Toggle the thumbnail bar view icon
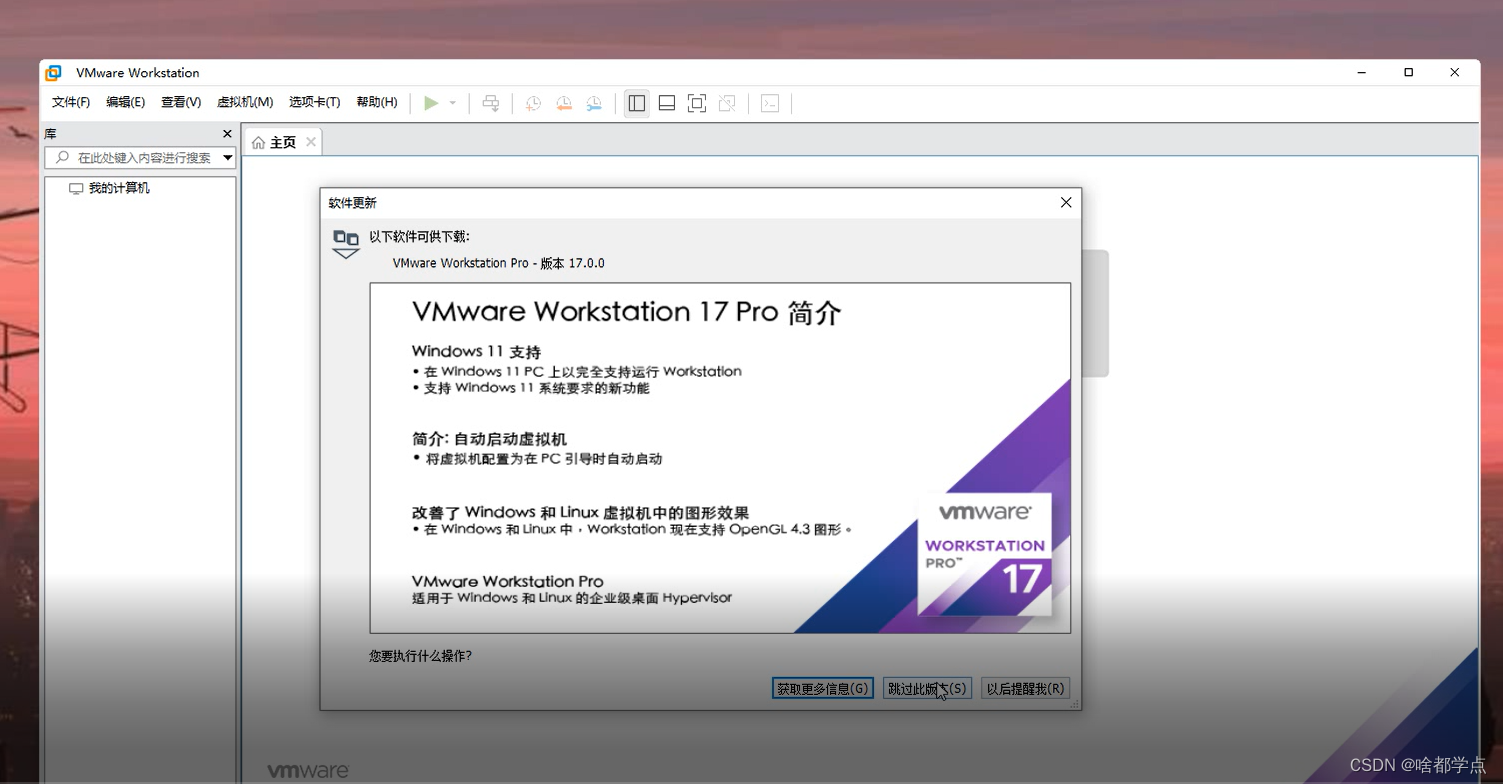Image resolution: width=1503 pixels, height=784 pixels. [667, 103]
